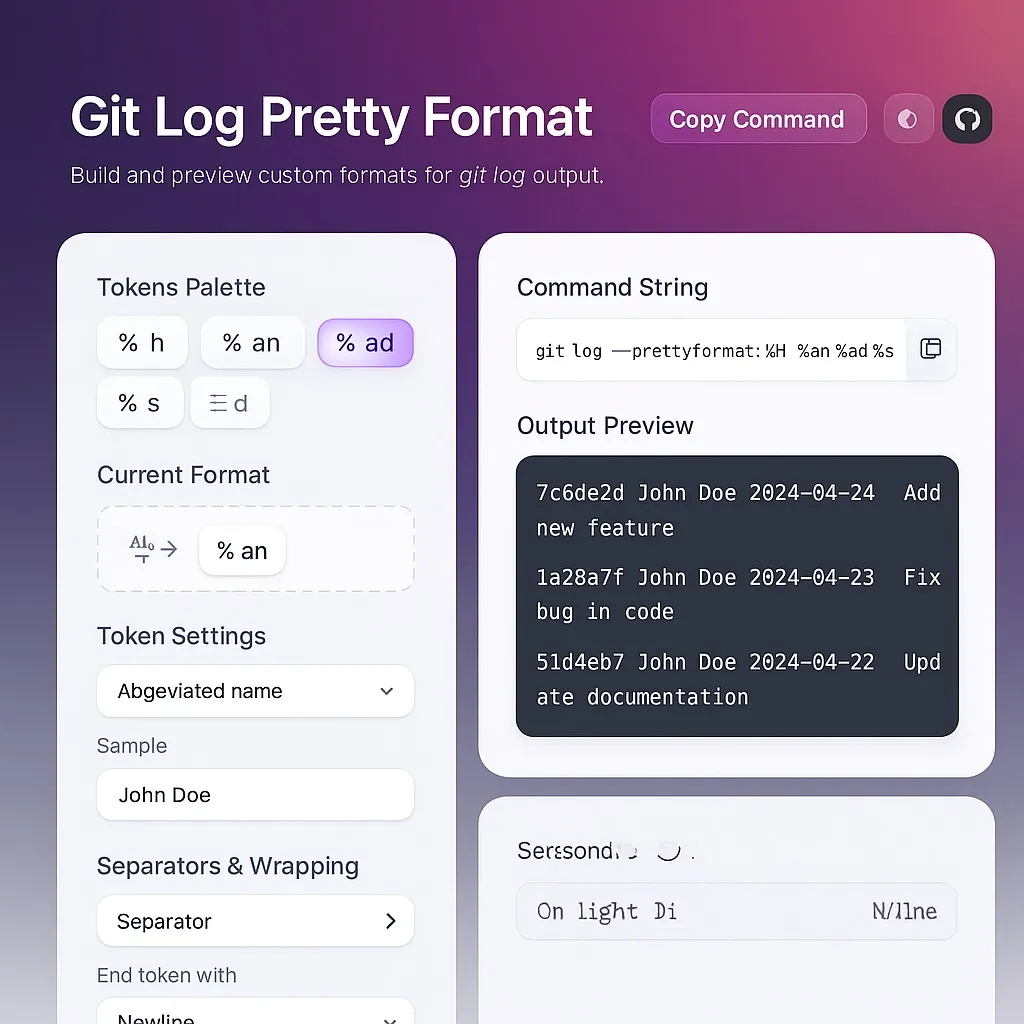Click the git log command string field
This screenshot has width=1024, height=1024.
pyautogui.click(x=712, y=350)
